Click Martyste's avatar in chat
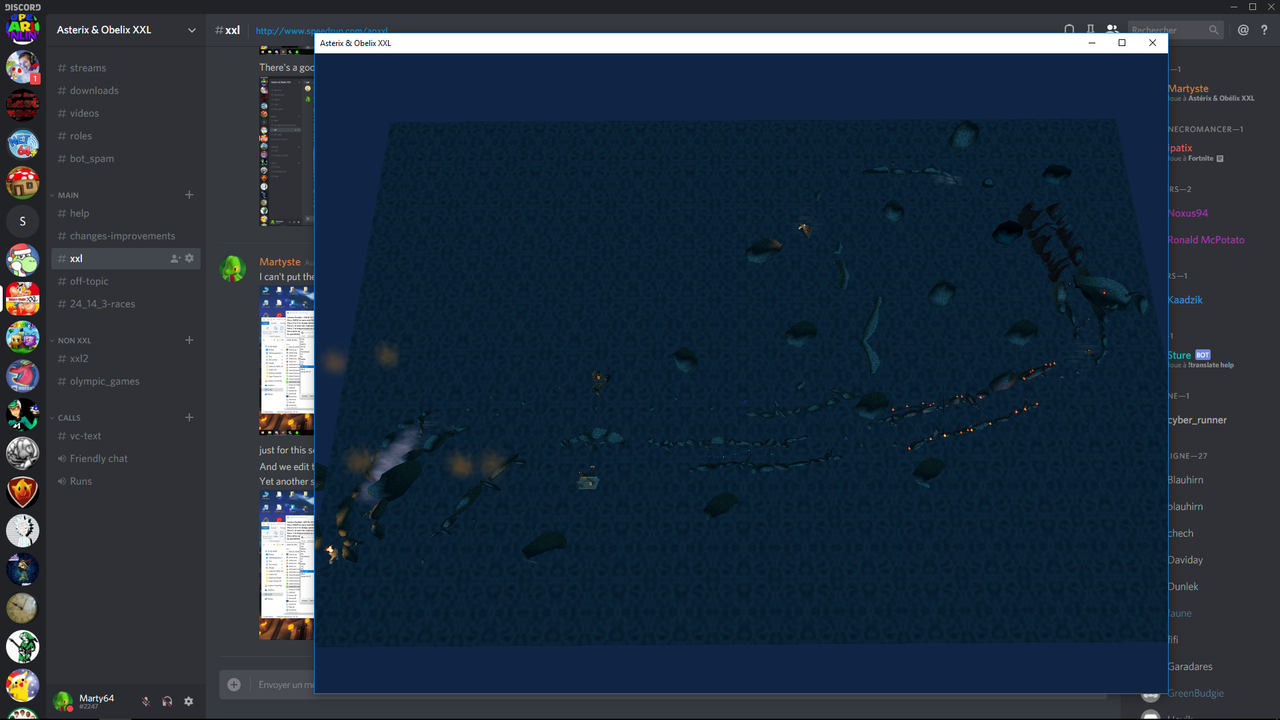The height and width of the screenshot is (720, 1280). [233, 268]
